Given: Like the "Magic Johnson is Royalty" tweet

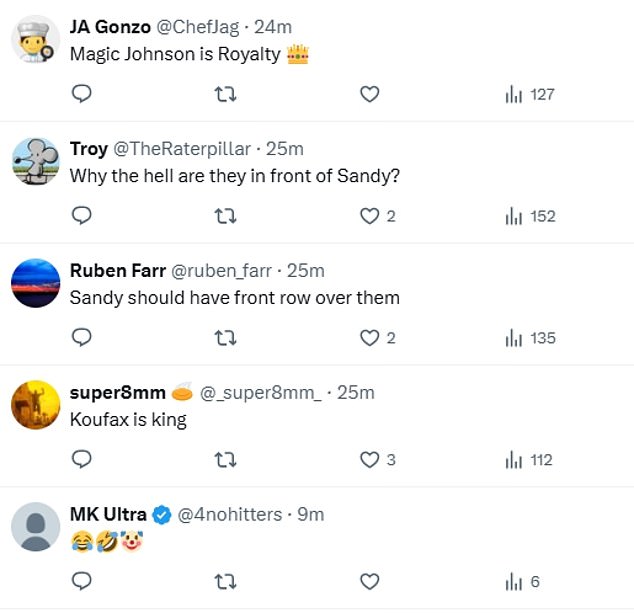Looking at the screenshot, I should click(x=370, y=94).
